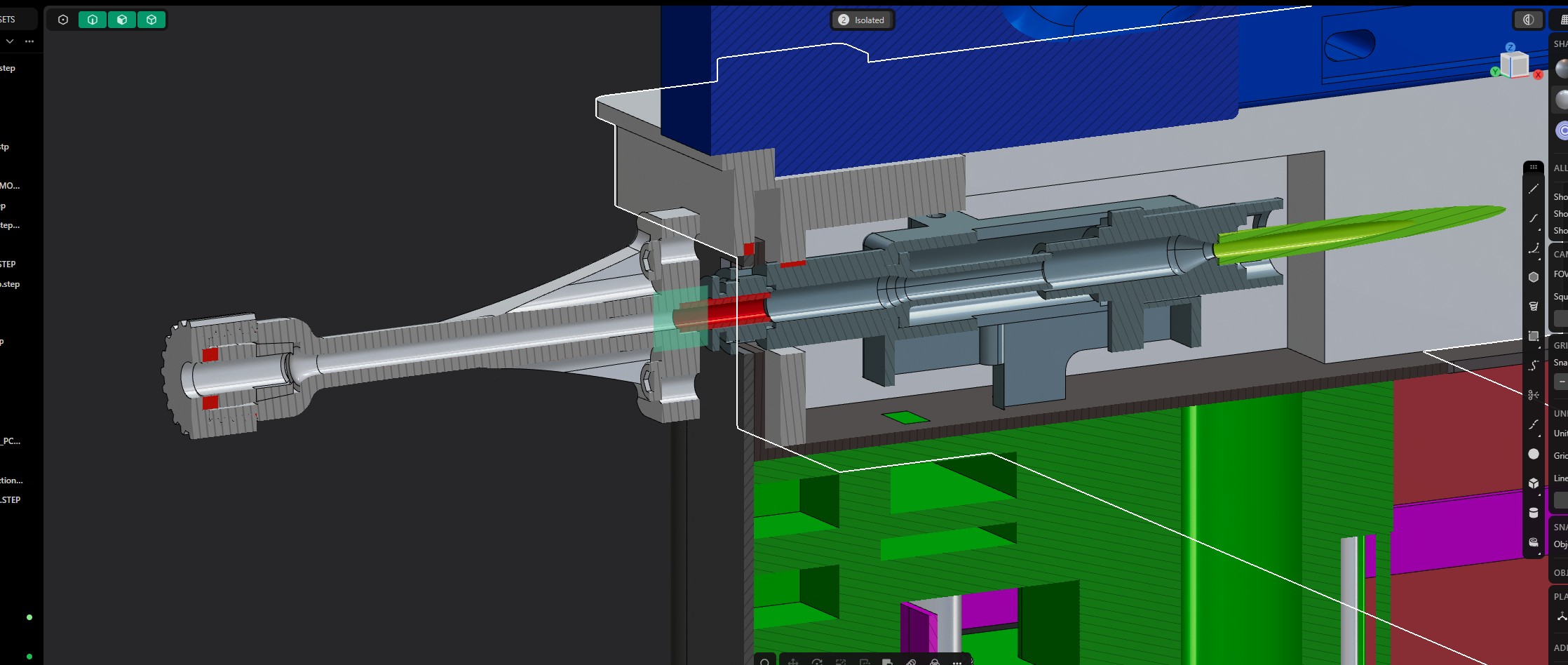Click the search icon in bottom toolbar
1568x665 pixels.
(765, 661)
